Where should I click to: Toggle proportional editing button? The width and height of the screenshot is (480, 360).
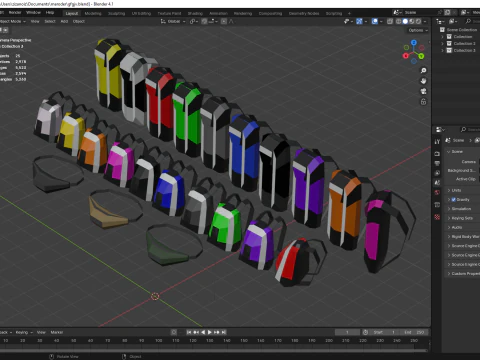(224, 21)
